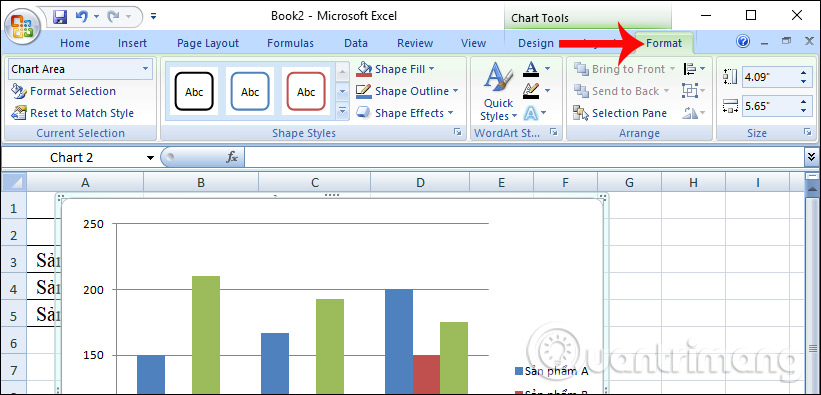Expand the full Shape Styles gallery
This screenshot has height=395, width=821.
click(x=342, y=111)
